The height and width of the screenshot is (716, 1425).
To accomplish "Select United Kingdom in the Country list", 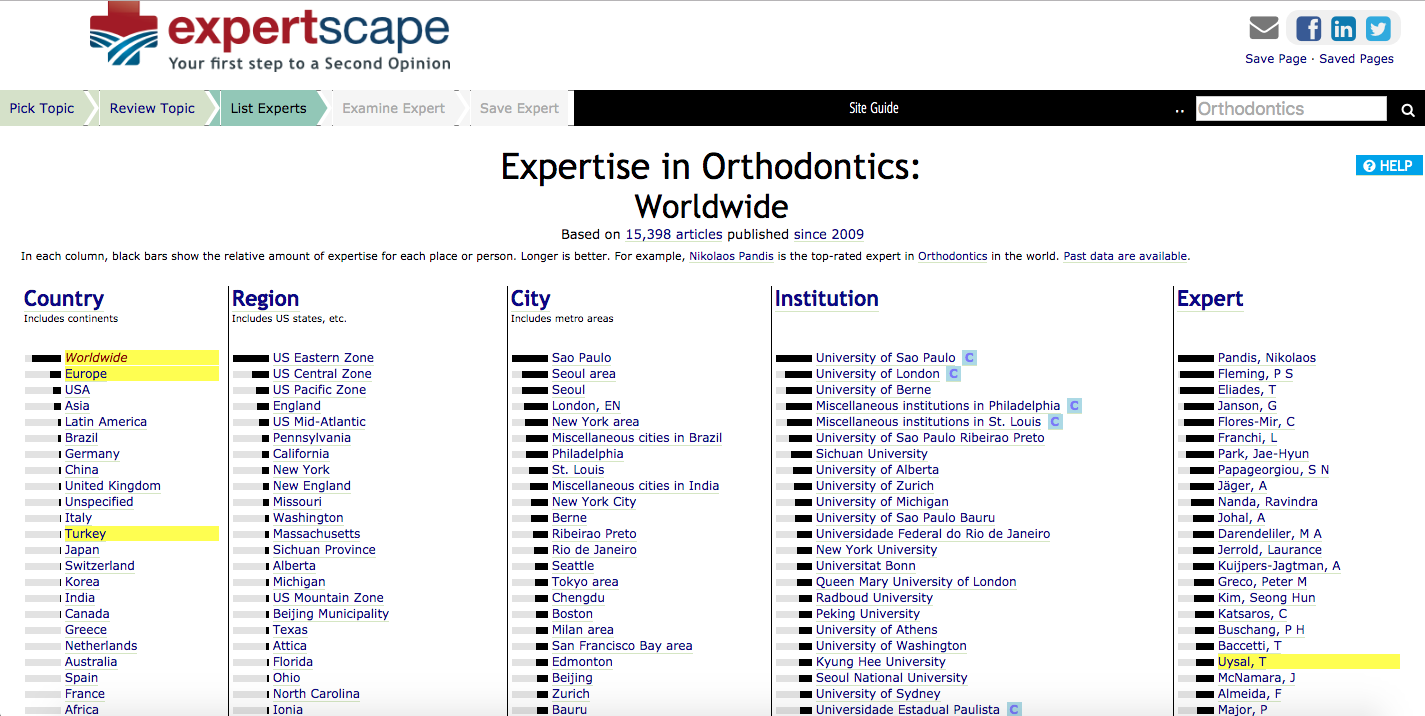I will point(113,486).
